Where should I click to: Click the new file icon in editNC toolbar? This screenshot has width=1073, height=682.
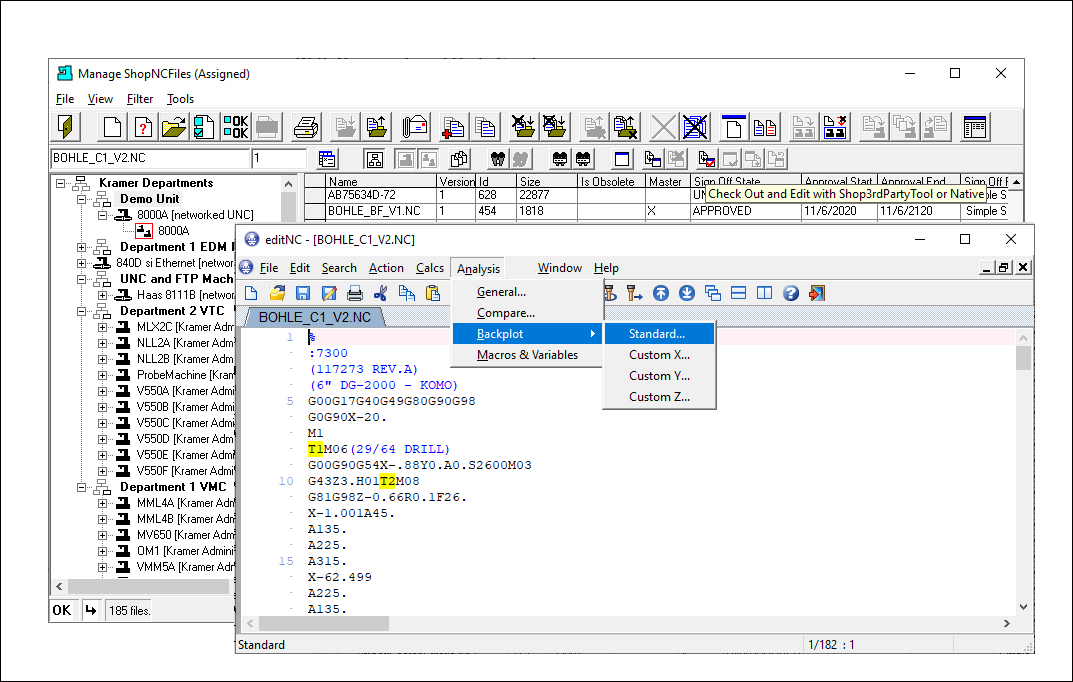pos(251,293)
